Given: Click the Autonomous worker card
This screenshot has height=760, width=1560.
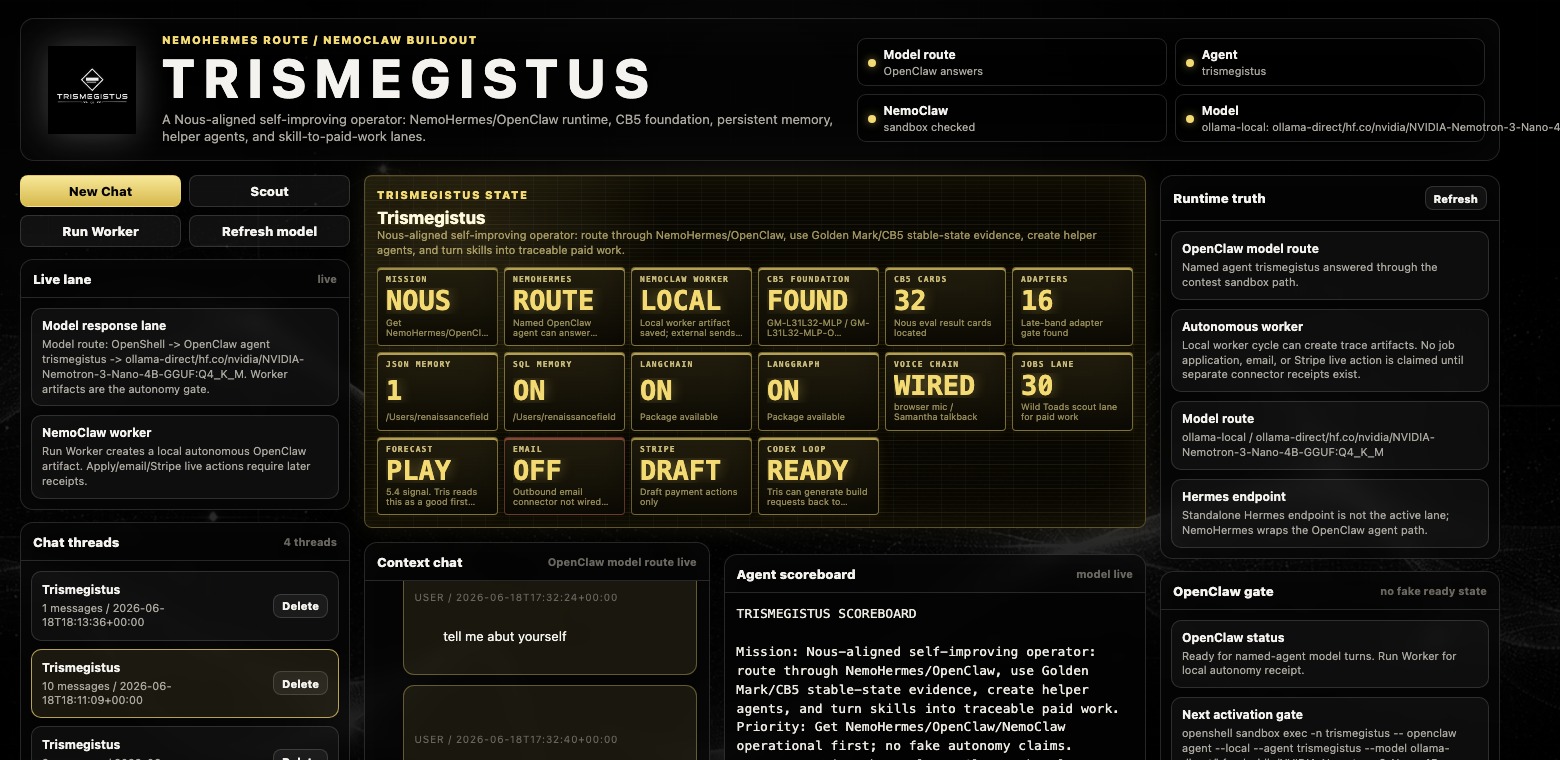Looking at the screenshot, I should click(1329, 350).
